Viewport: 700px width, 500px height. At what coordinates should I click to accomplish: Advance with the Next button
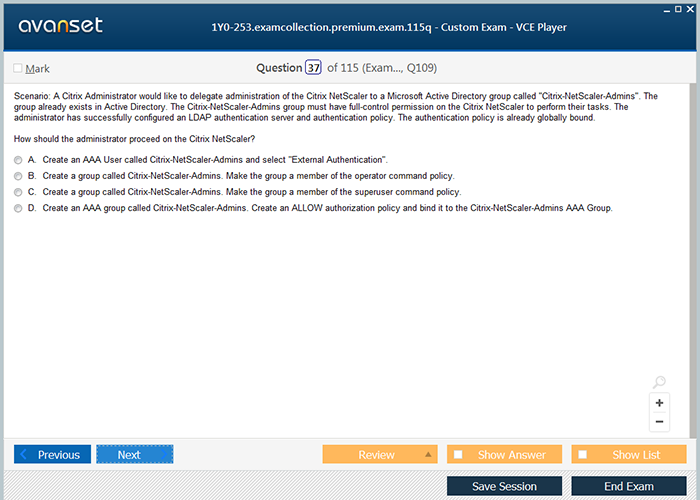pos(135,454)
